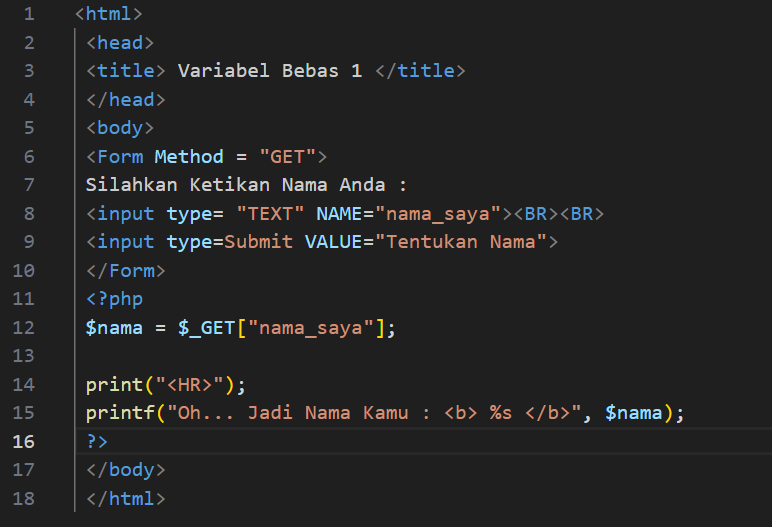Click the "TEXT" type value

270,213
